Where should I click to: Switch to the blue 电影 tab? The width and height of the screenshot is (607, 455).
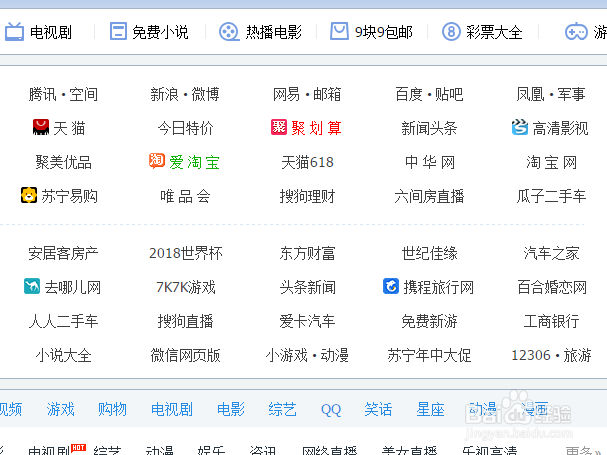231,409
